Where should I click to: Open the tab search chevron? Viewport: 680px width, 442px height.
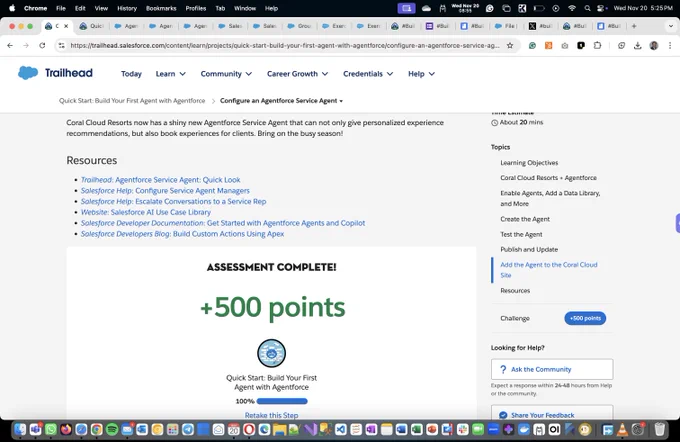pyautogui.click(x=670, y=26)
